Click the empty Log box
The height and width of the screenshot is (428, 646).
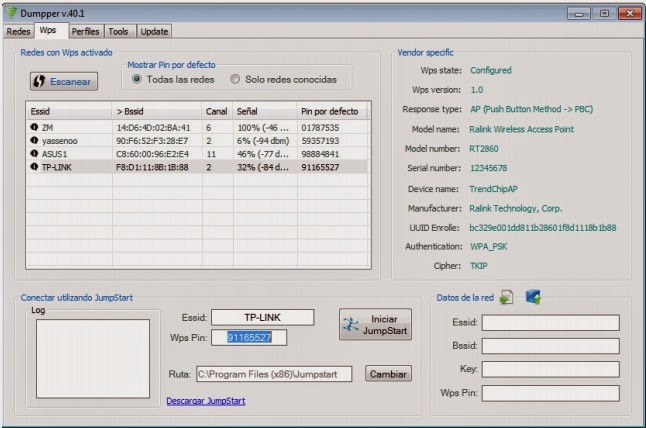pos(93,358)
